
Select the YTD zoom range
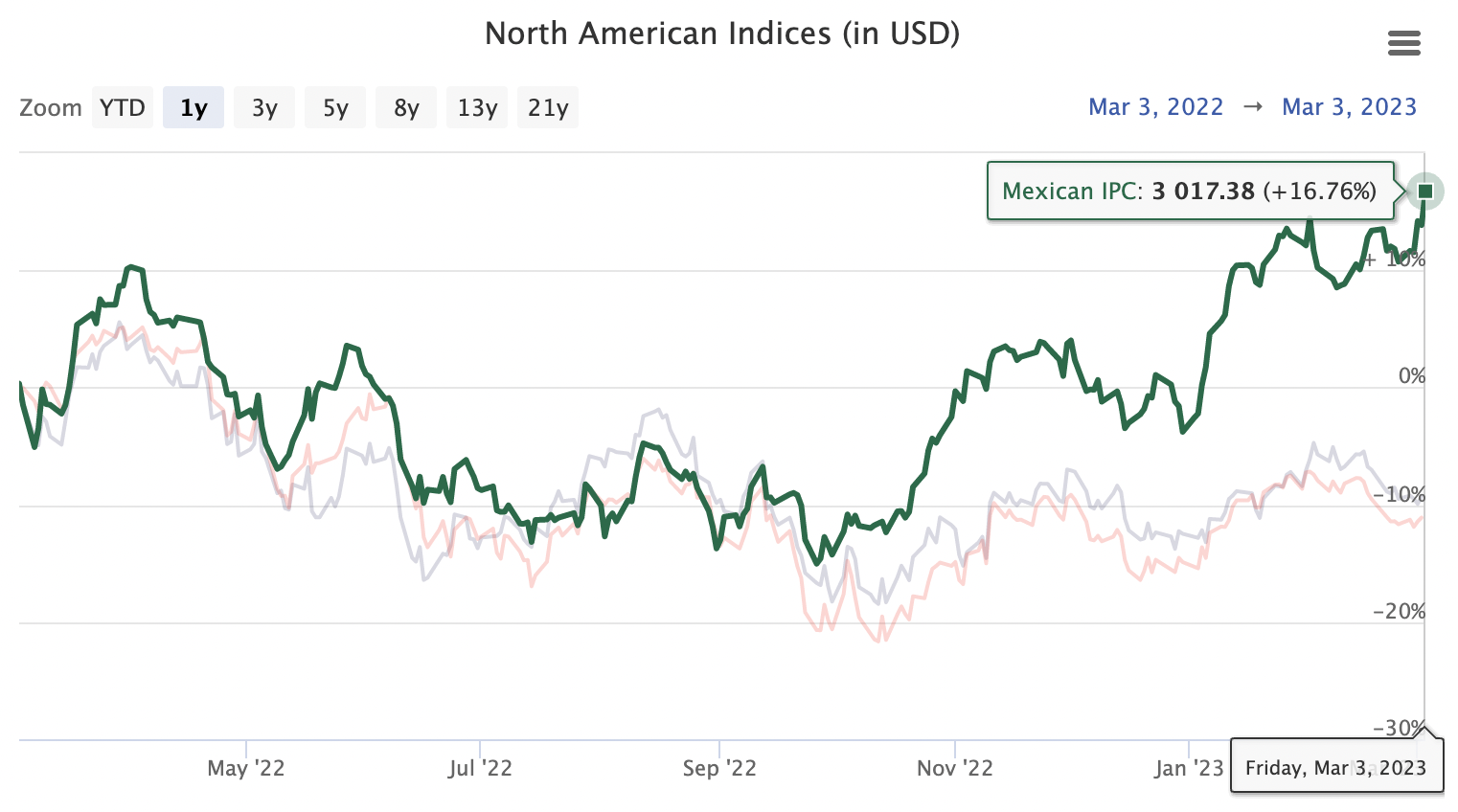[123, 107]
